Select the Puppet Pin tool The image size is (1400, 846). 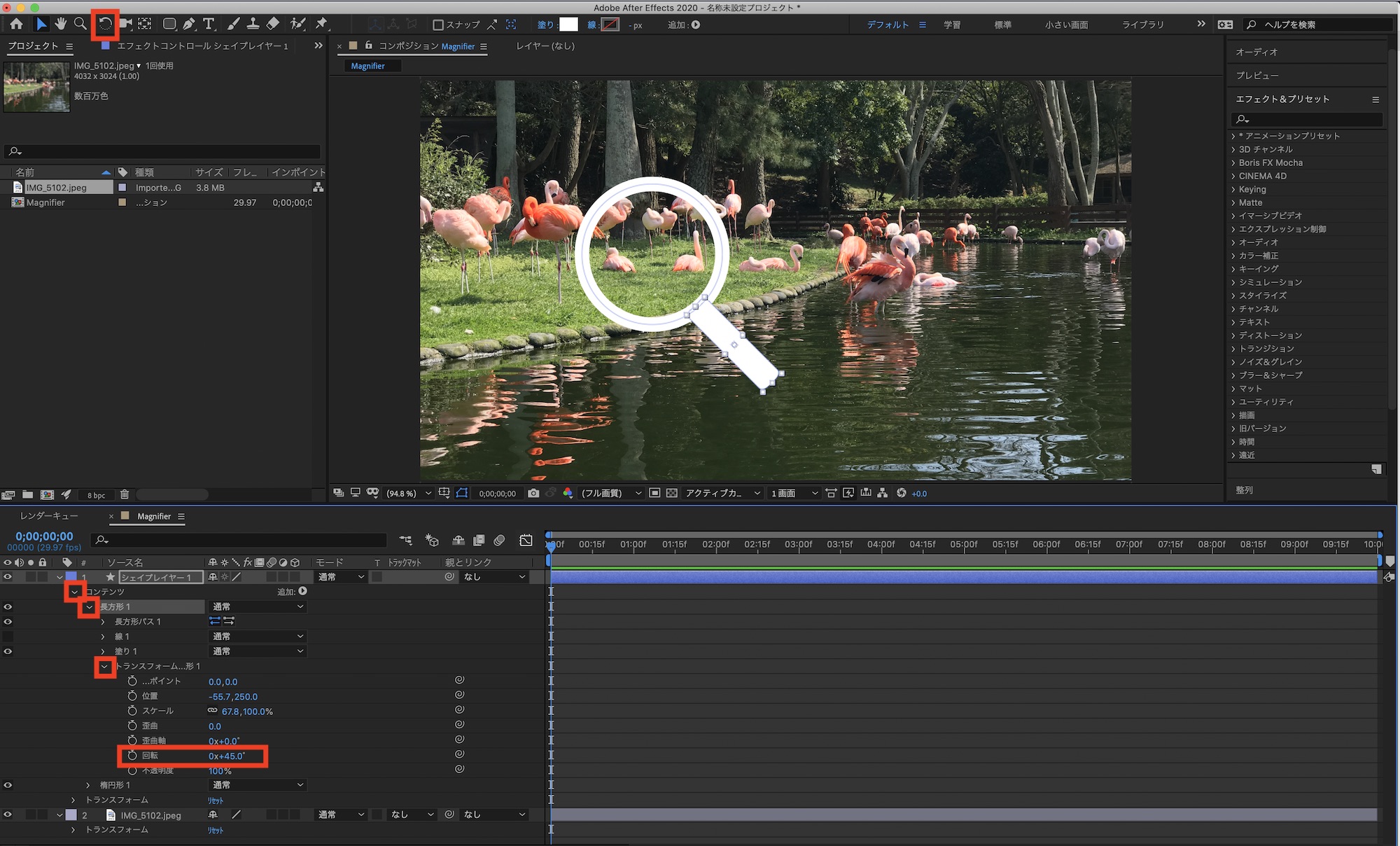coord(321,24)
